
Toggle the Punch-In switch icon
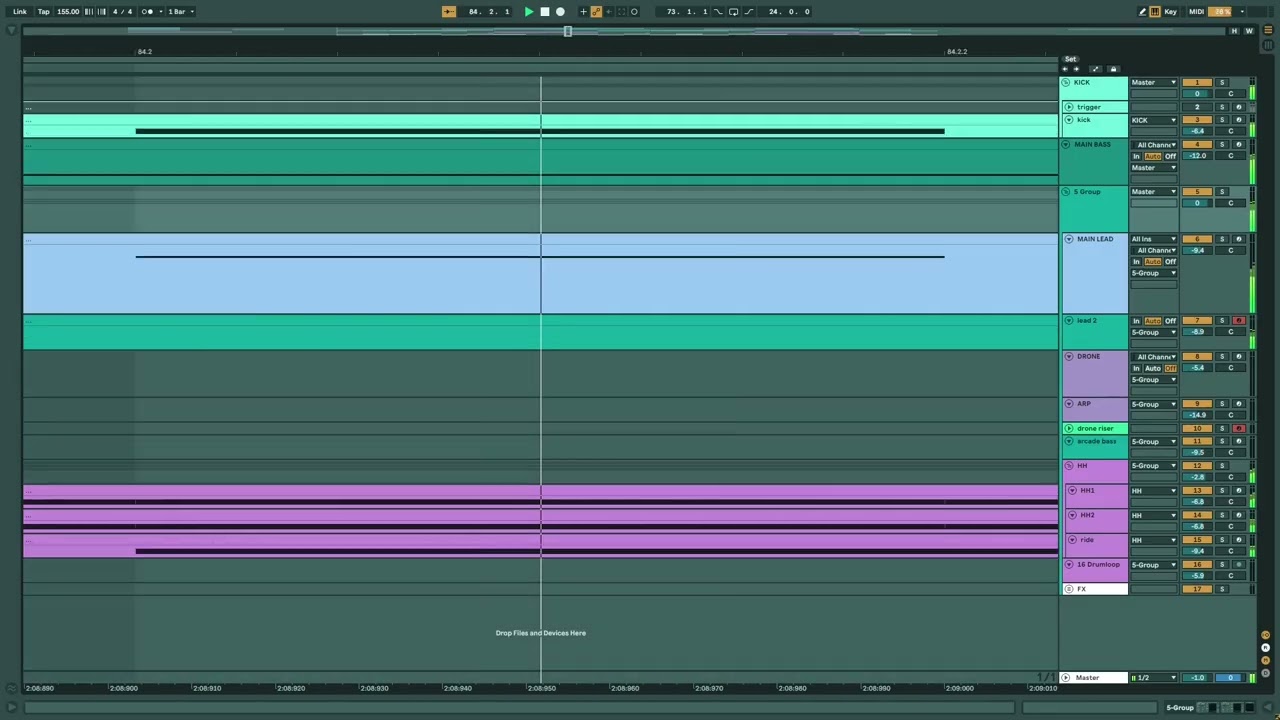tap(718, 12)
